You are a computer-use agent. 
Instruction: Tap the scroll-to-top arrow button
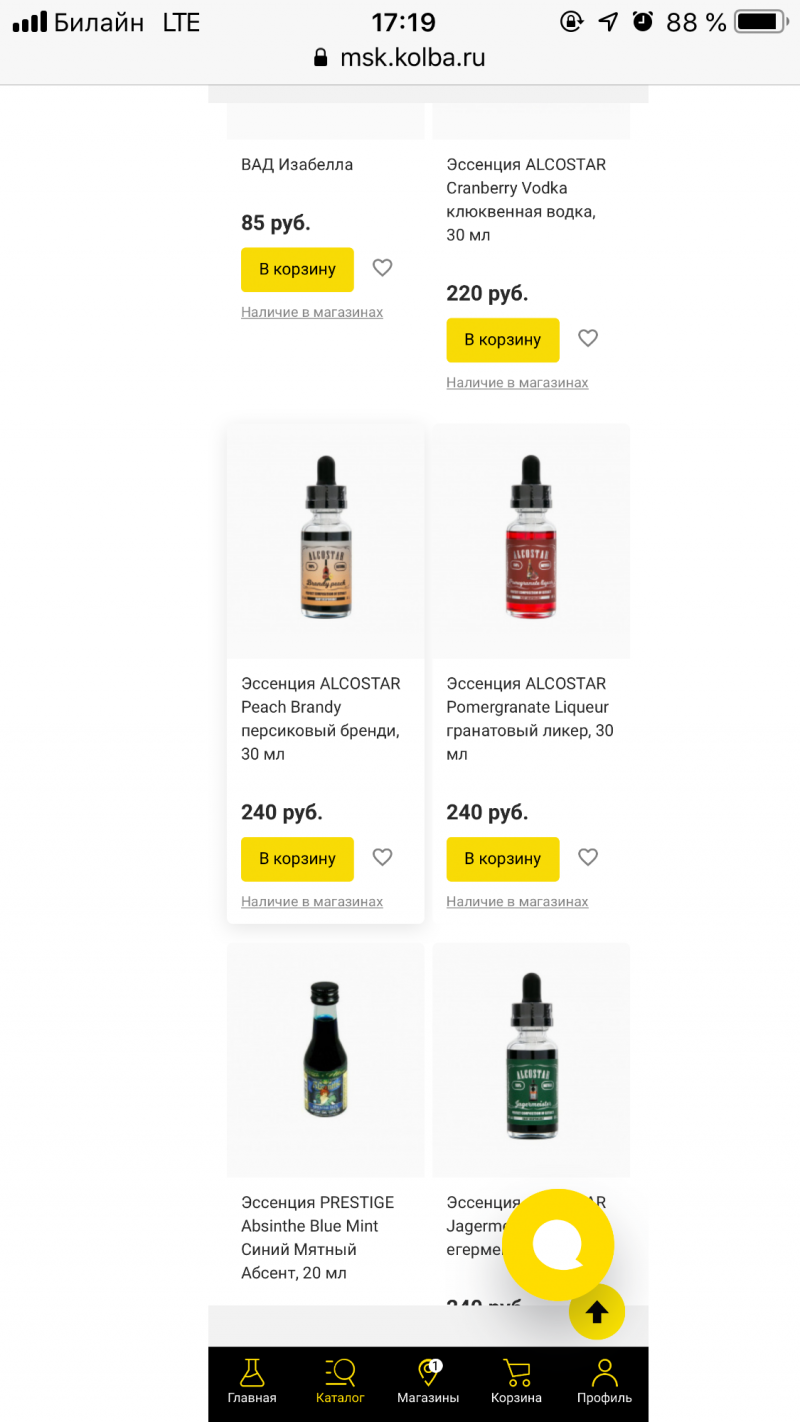point(597,1312)
